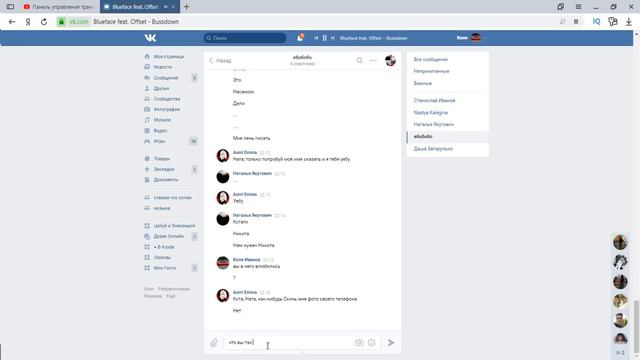
Task: Focus the VK search field
Action: (x=245, y=38)
